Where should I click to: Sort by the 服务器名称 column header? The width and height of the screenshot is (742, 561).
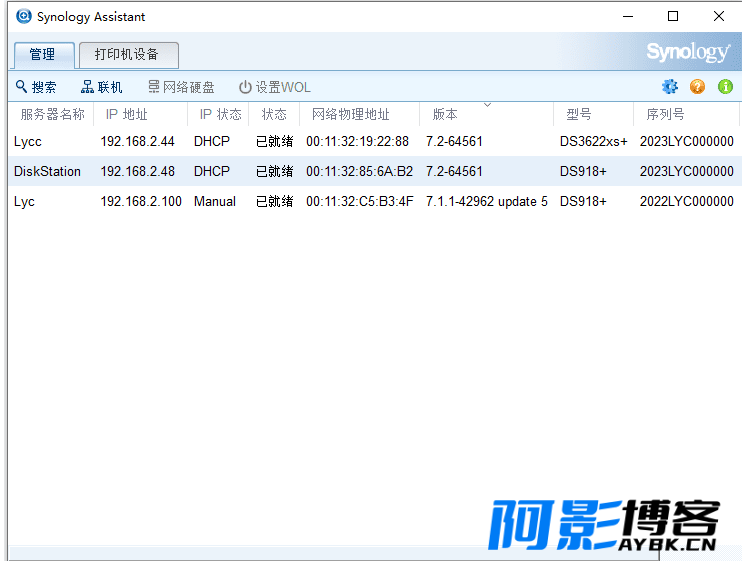point(51,114)
